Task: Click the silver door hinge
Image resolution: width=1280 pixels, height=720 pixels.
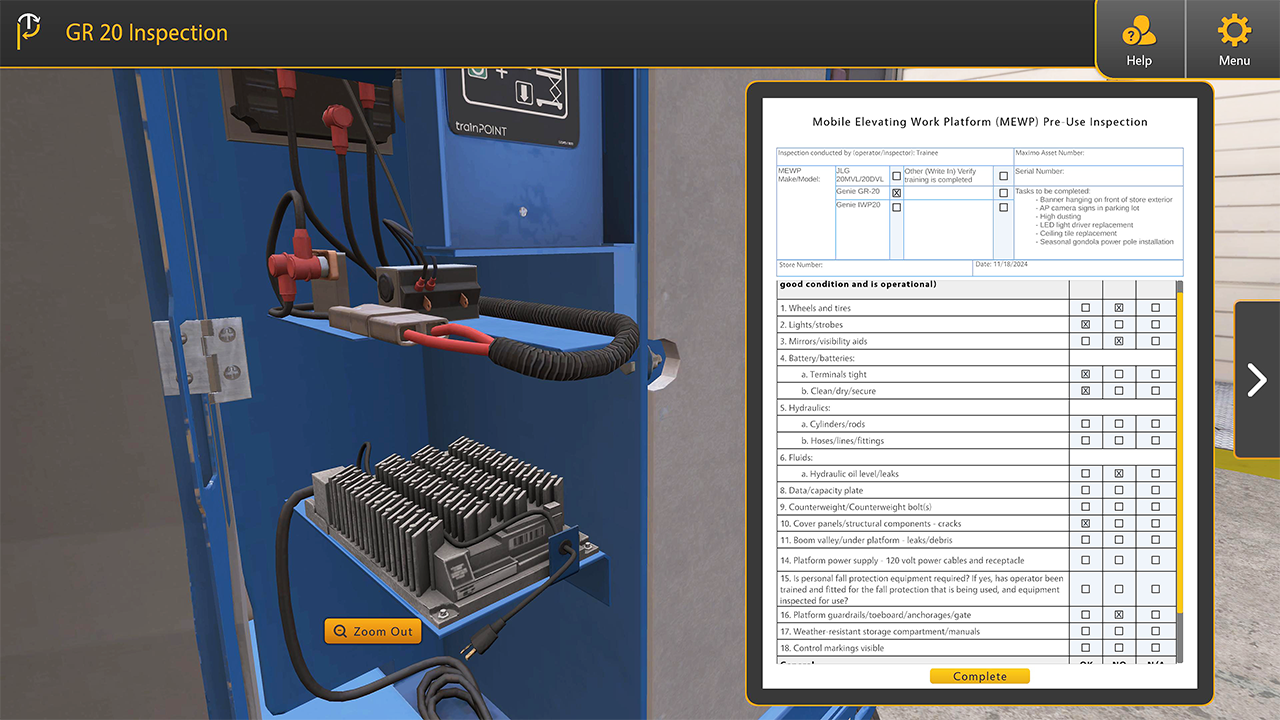Action: coord(203,359)
